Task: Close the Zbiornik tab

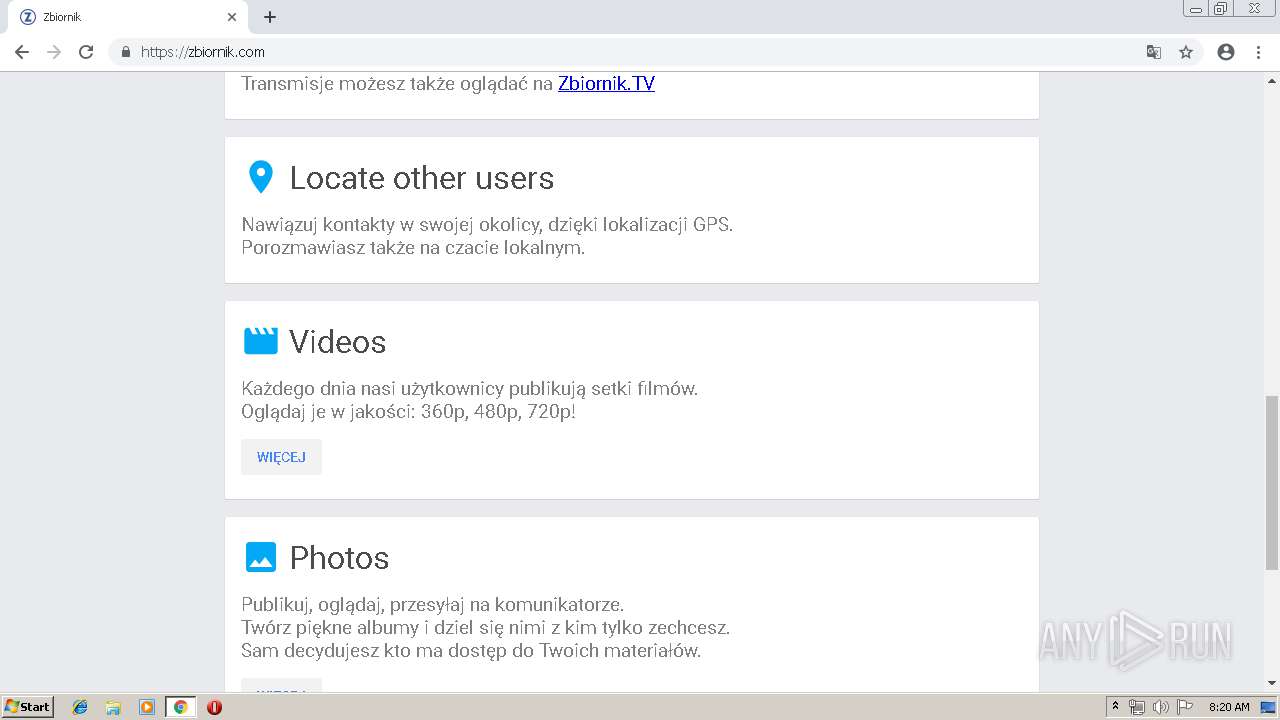Action: pos(232,17)
